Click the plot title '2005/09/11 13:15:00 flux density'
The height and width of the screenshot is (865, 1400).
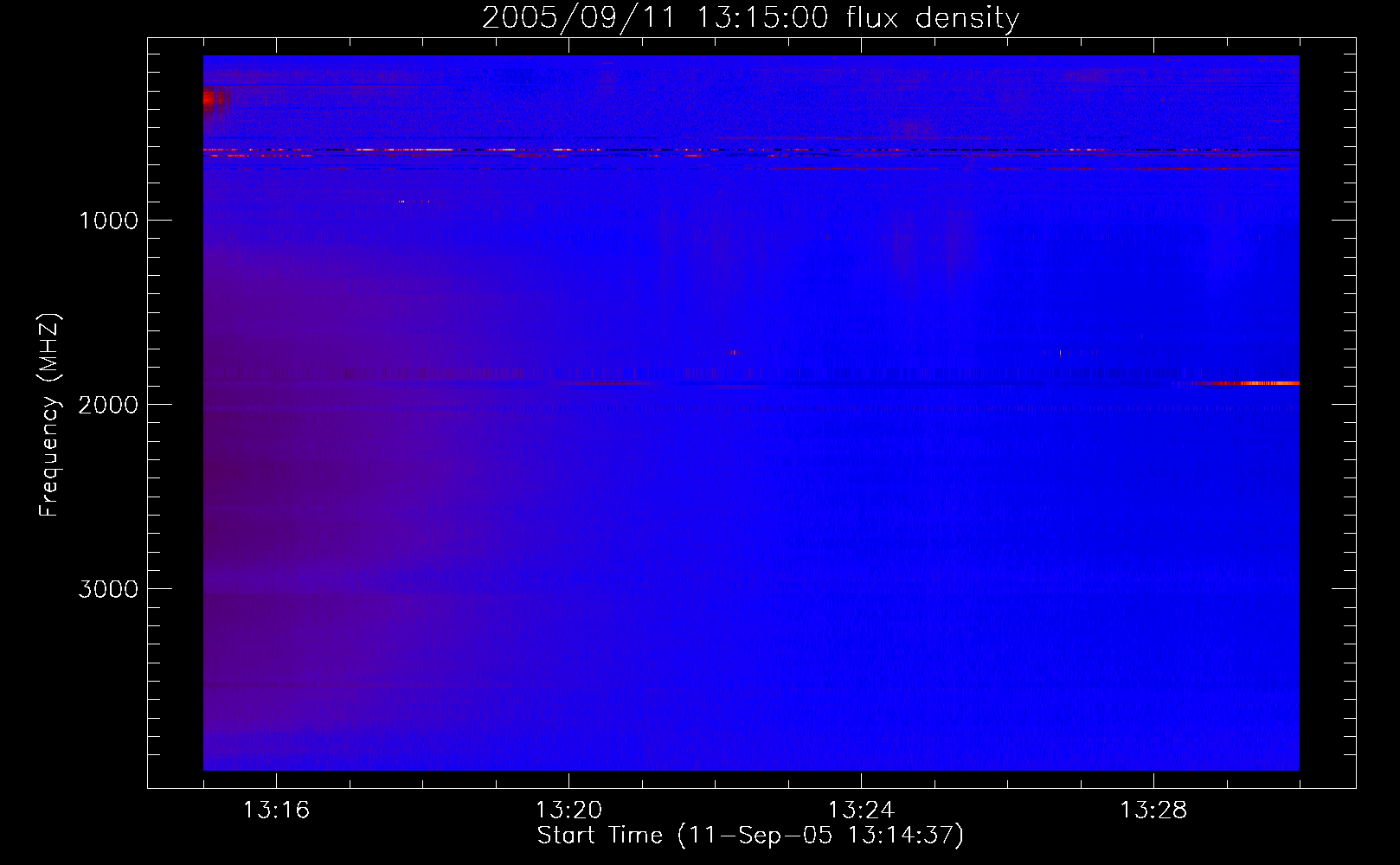(750, 17)
